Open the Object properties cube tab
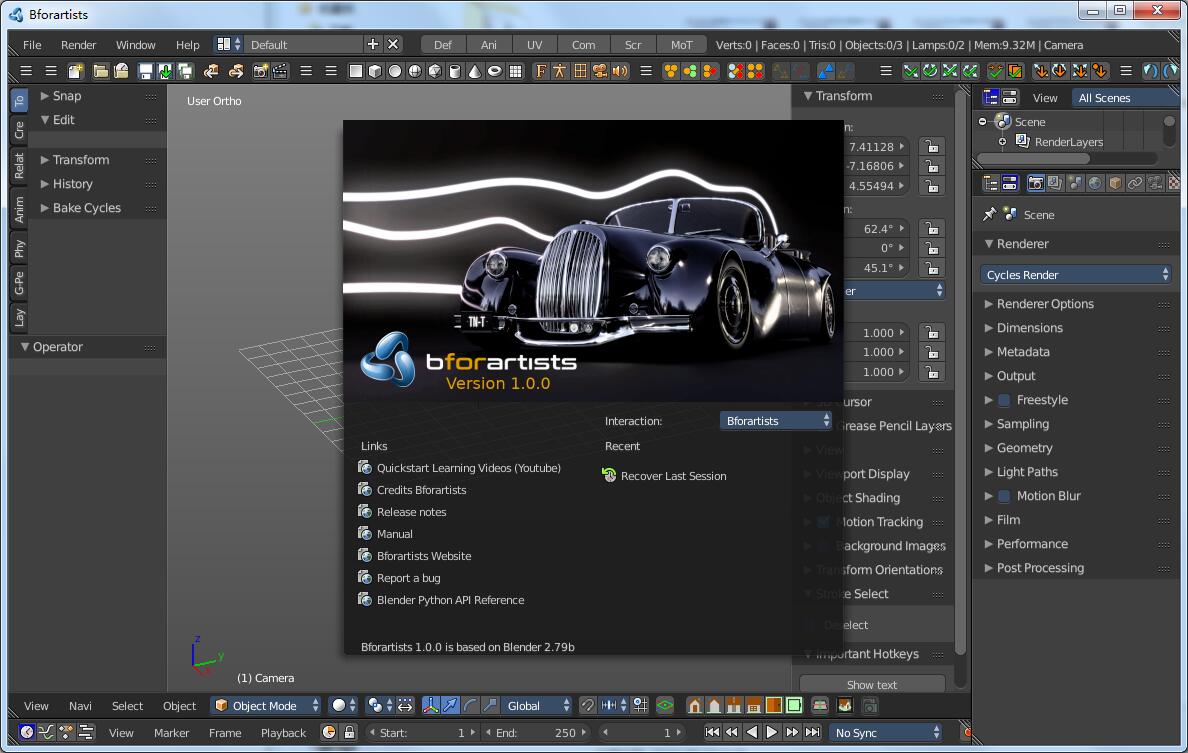 1115,183
